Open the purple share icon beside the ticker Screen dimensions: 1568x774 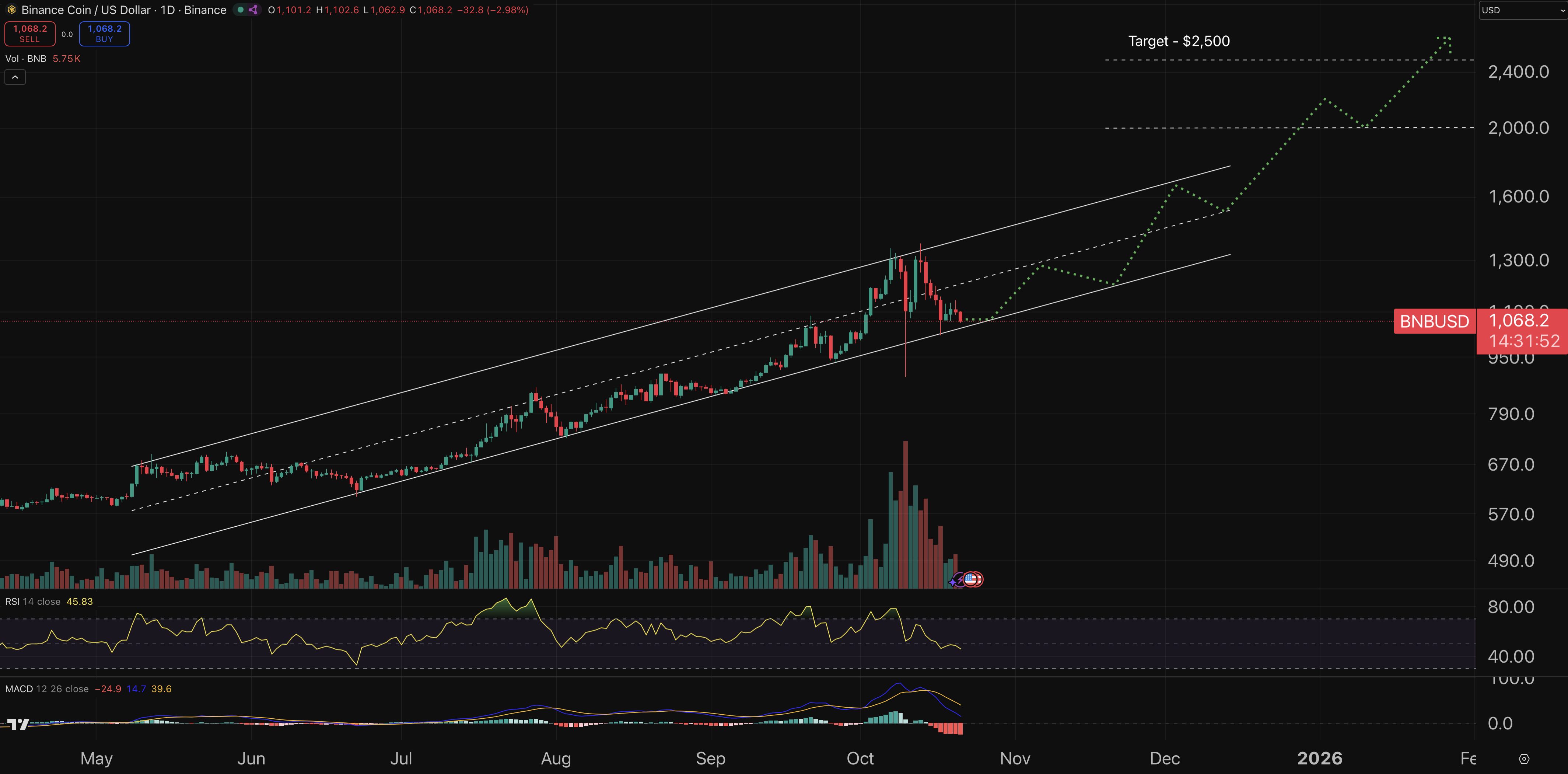tap(254, 10)
